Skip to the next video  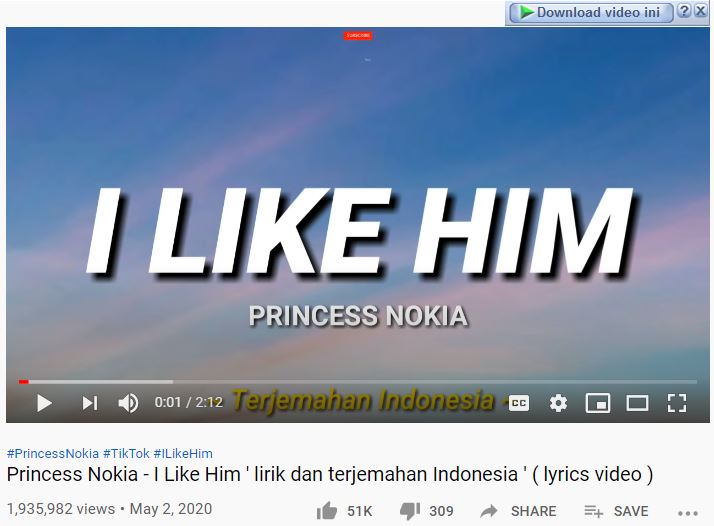pos(90,403)
